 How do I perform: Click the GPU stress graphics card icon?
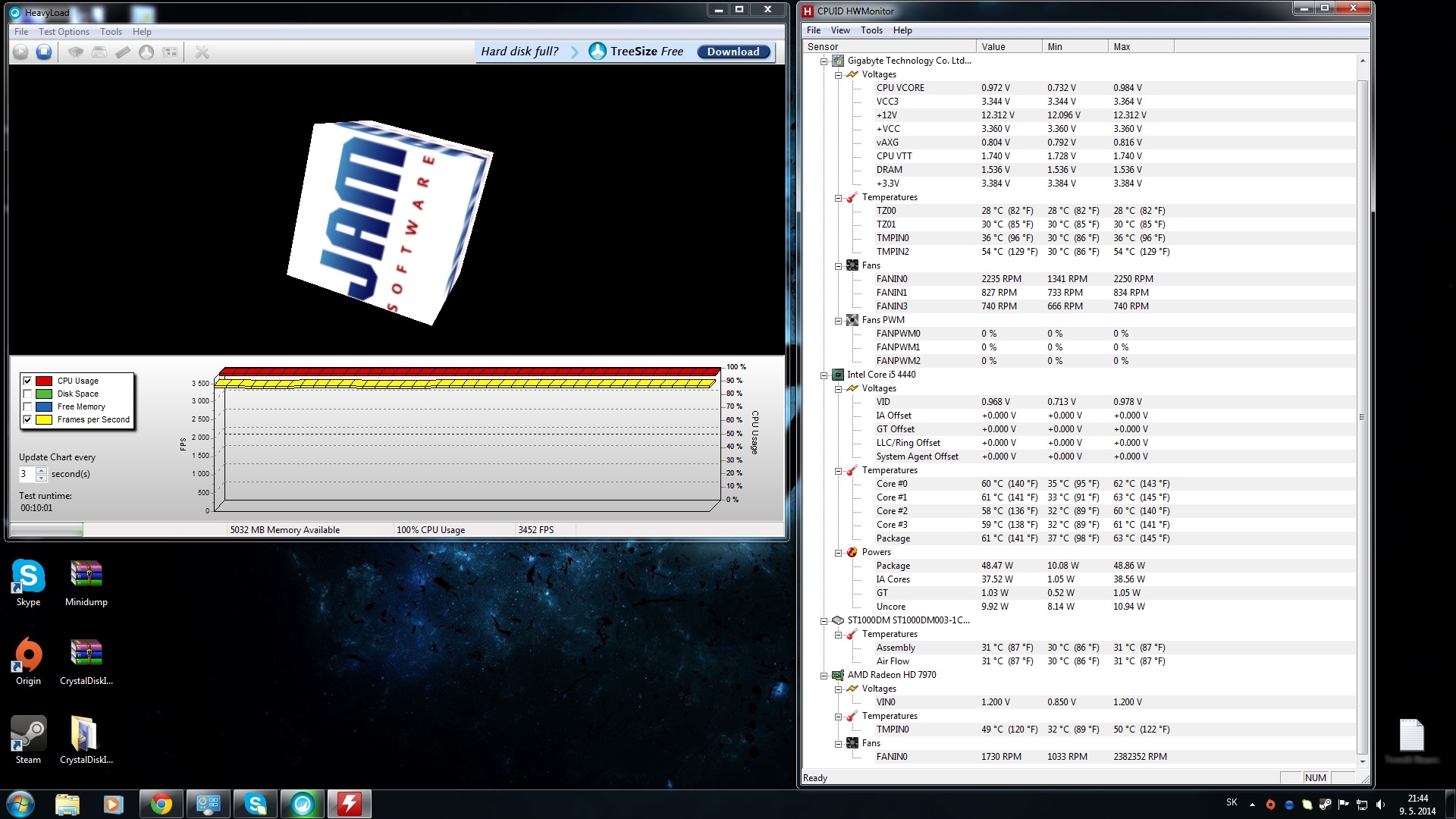171,52
